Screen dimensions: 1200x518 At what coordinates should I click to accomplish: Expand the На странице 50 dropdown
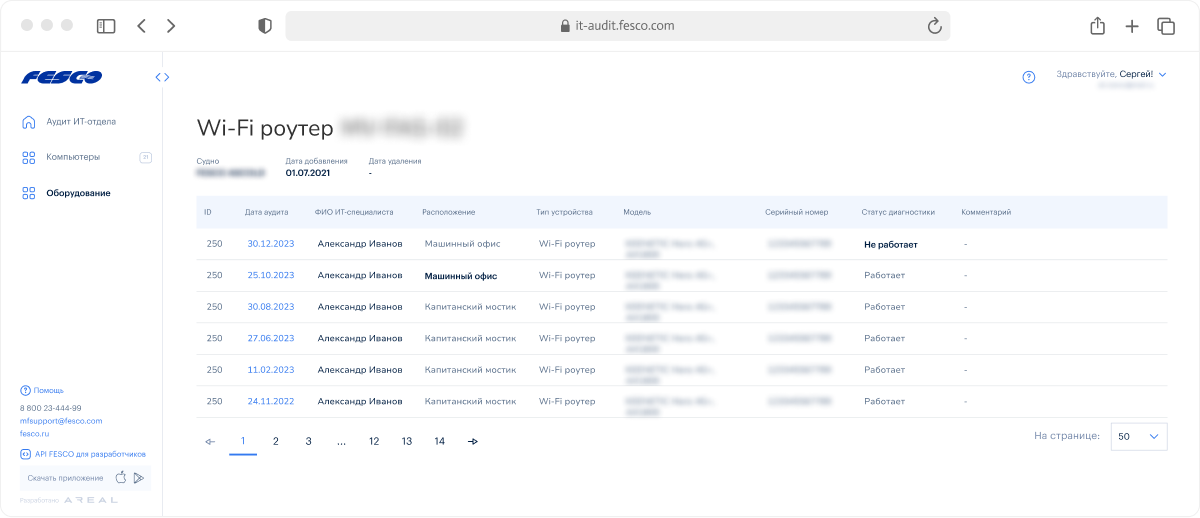point(1139,436)
